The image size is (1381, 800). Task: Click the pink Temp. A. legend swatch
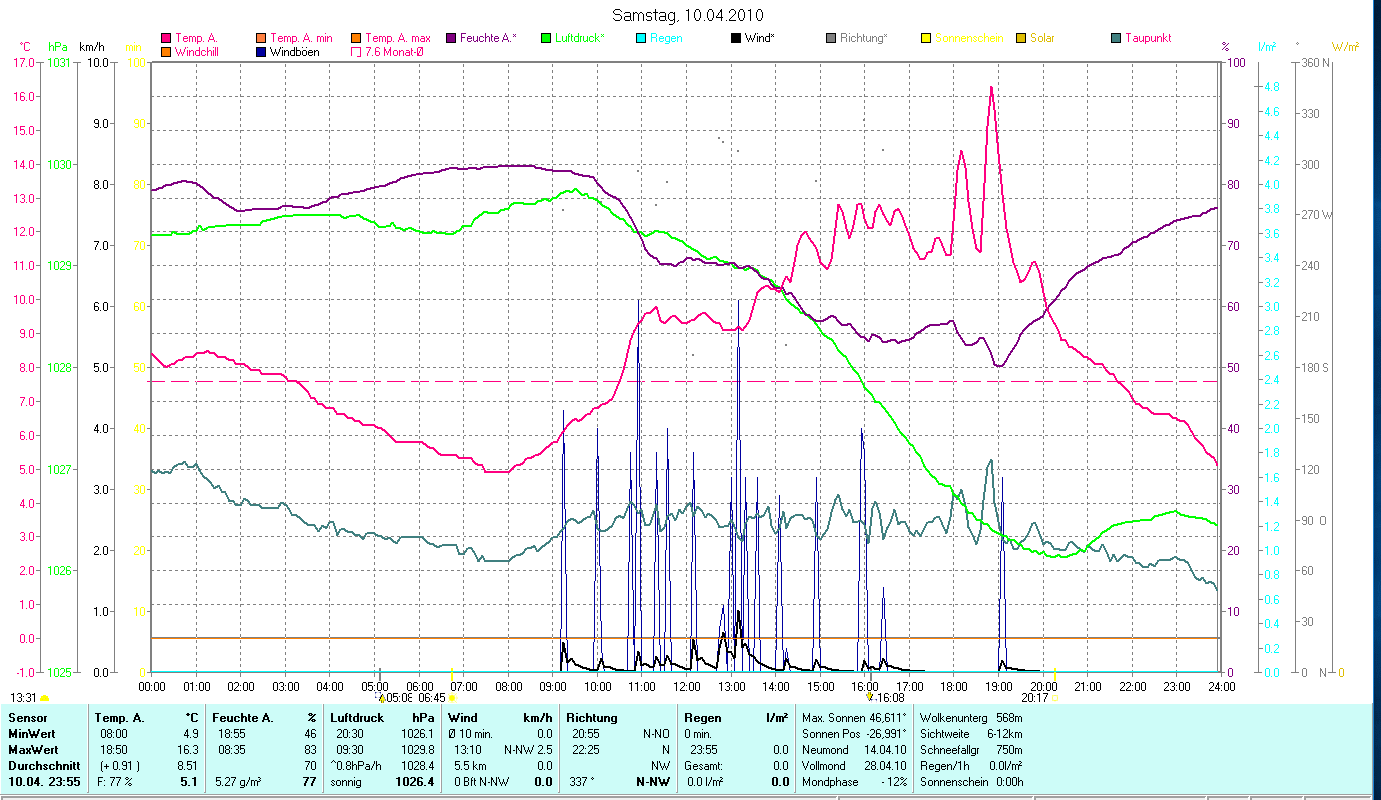click(165, 38)
